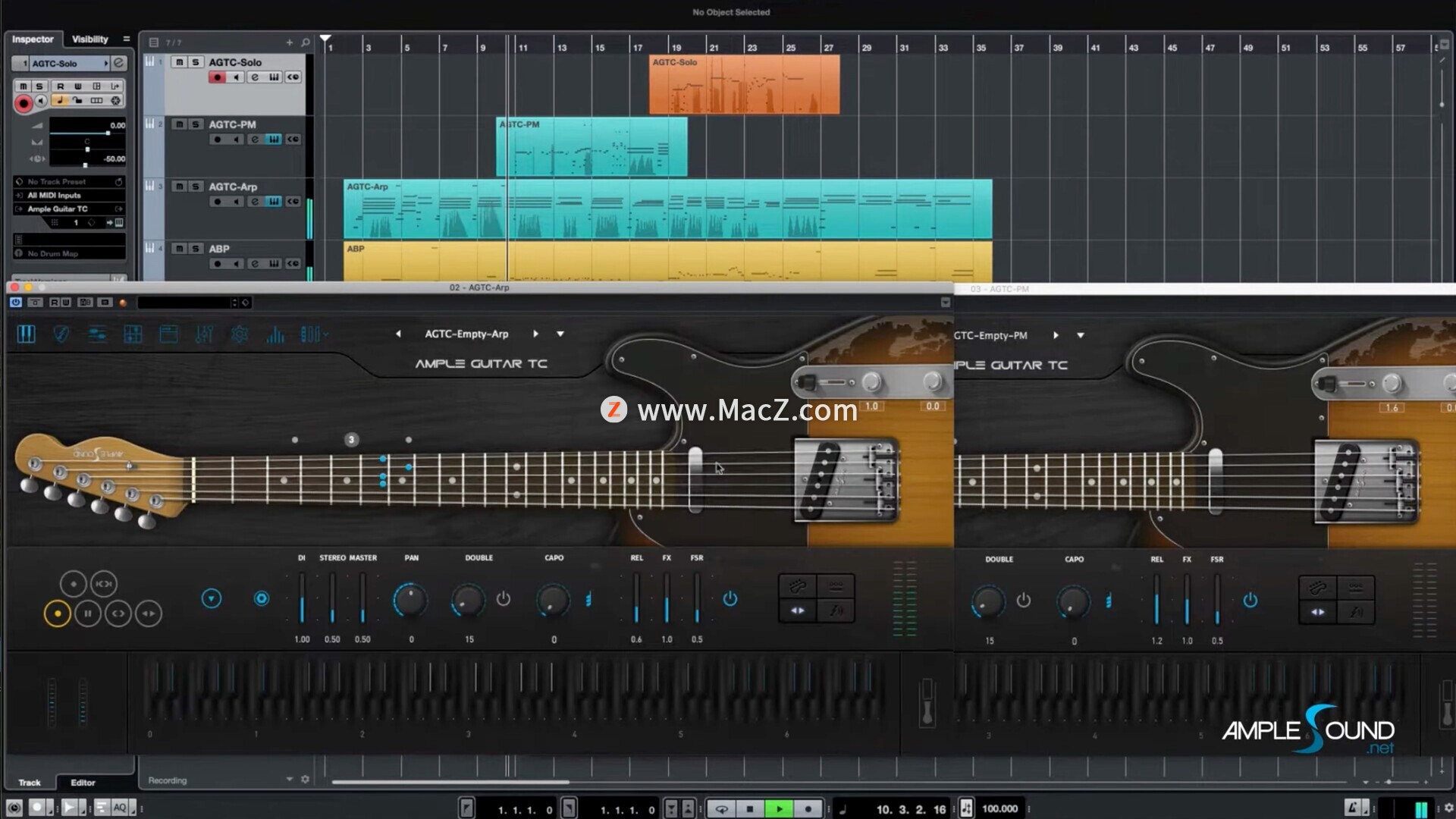
Task: Open the Tab grid icon in AGTC-Arp plugin
Action: pyautogui.click(x=133, y=334)
